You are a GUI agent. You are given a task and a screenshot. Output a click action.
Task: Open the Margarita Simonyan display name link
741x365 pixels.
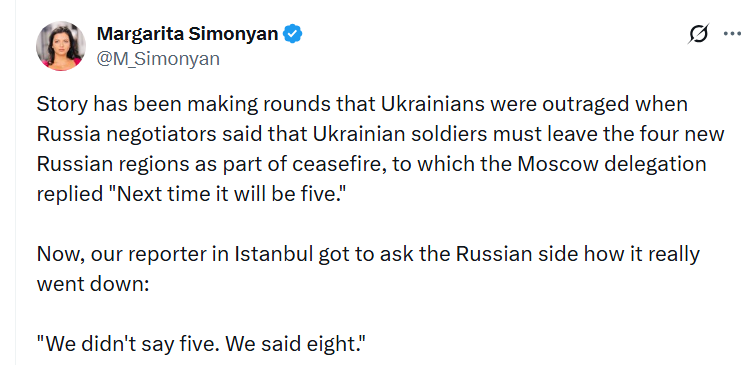pyautogui.click(x=187, y=34)
